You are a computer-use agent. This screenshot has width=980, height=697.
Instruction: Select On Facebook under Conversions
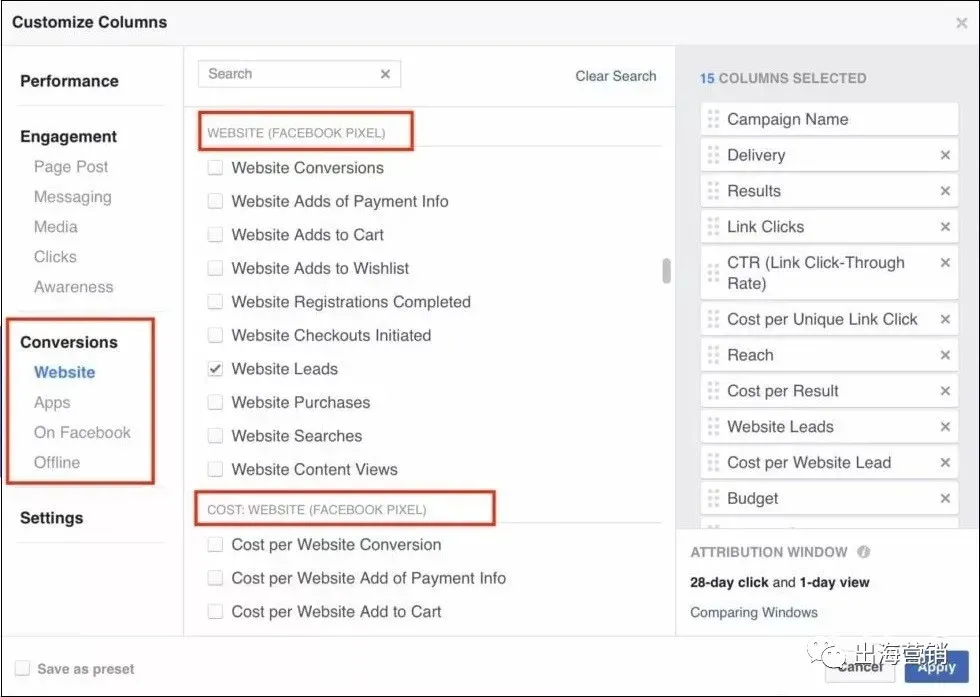click(x=82, y=433)
